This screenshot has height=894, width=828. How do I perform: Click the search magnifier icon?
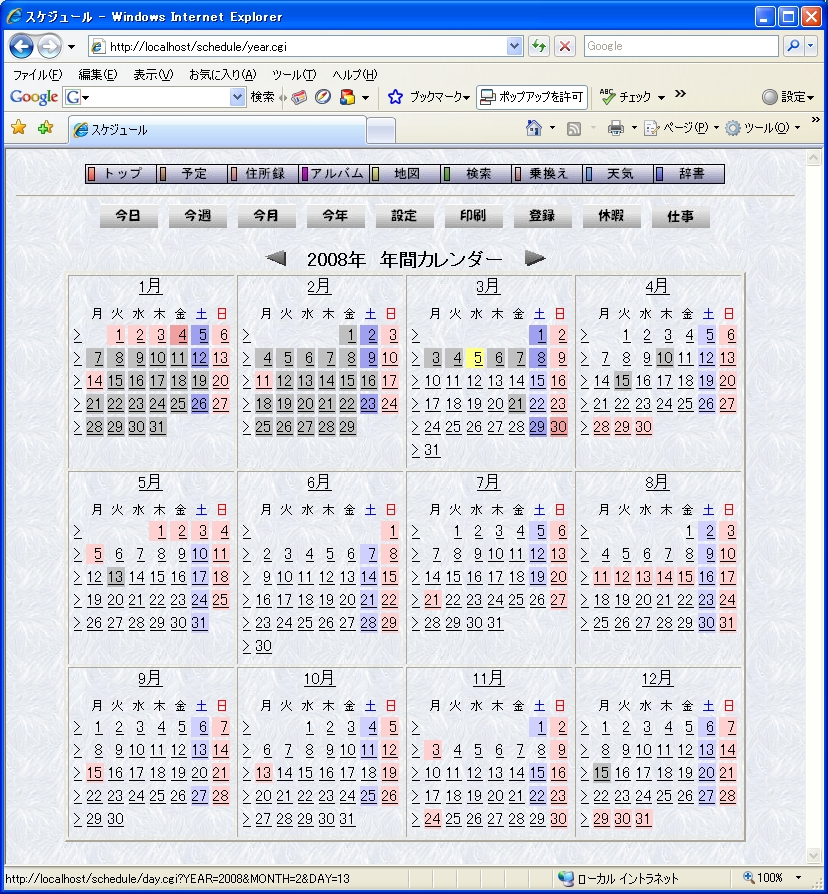click(x=793, y=46)
